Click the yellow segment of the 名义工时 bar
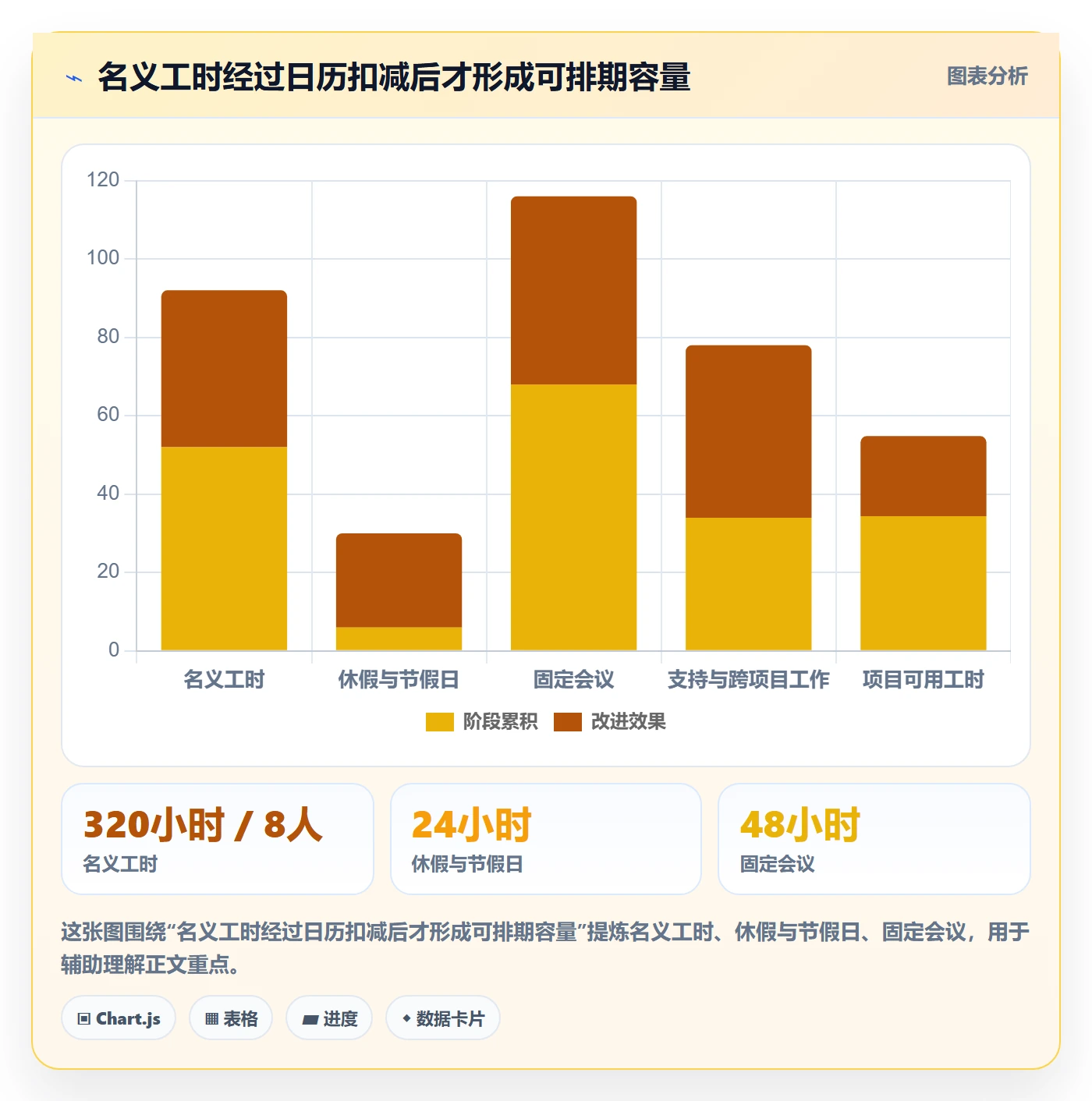This screenshot has height=1101, width=1092. tap(224, 548)
